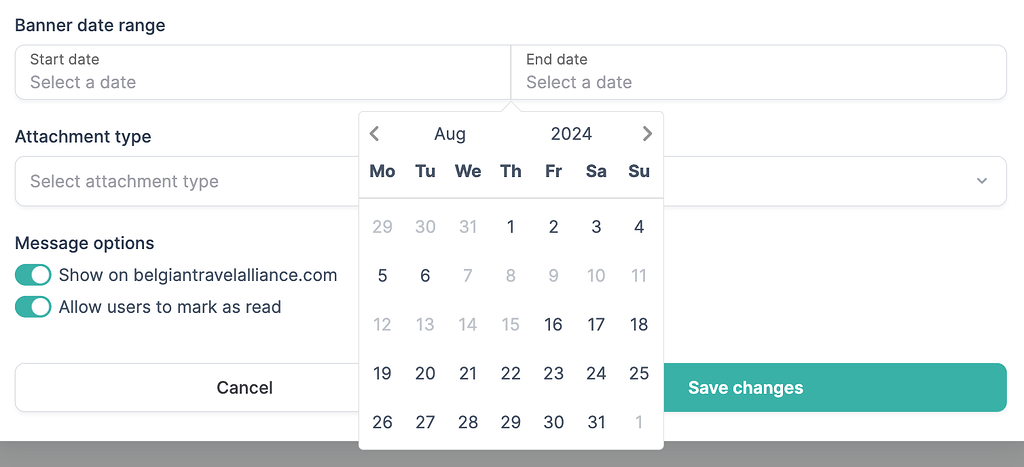Toggle Show on belgiantravelalliance.com switch

(33, 275)
